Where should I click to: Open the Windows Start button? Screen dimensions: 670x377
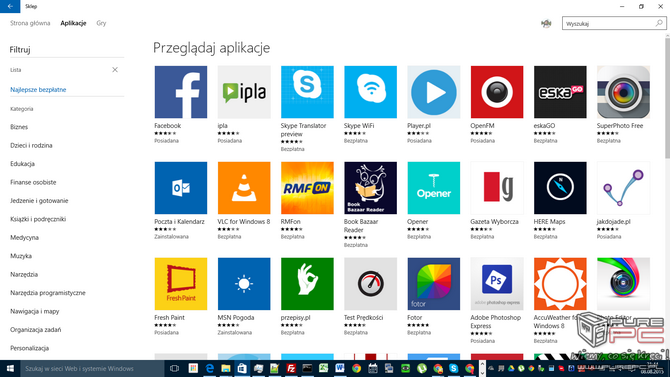tap(10, 368)
